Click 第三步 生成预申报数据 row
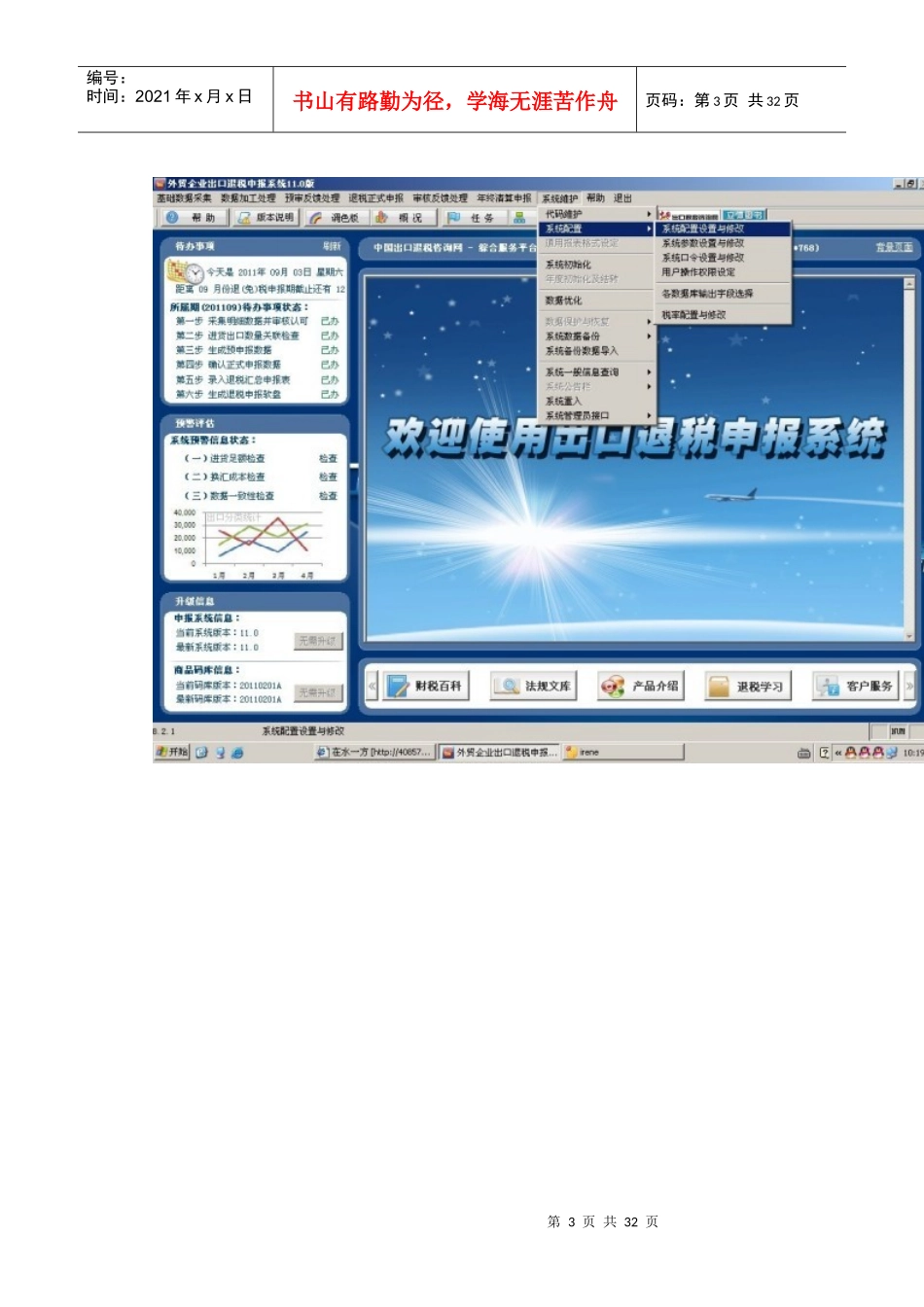 pyautogui.click(x=257, y=350)
